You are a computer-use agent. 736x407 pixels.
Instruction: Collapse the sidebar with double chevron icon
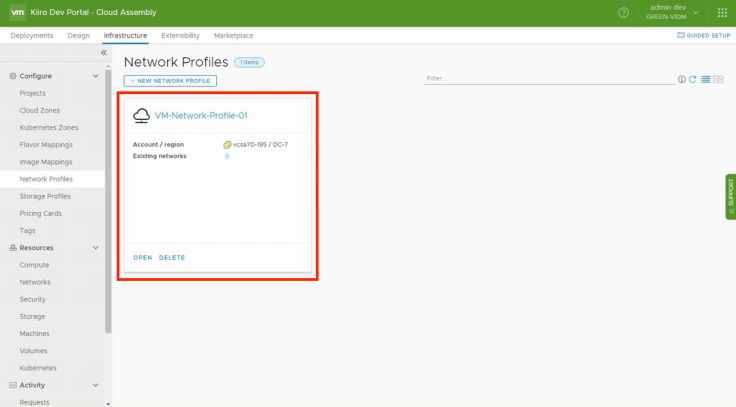(x=104, y=53)
